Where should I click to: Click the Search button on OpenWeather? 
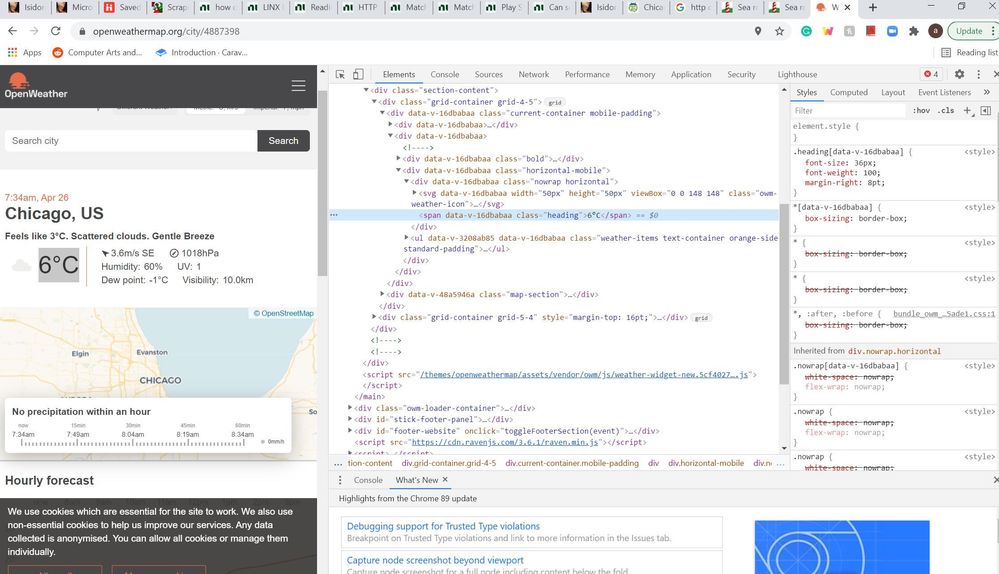click(x=284, y=141)
